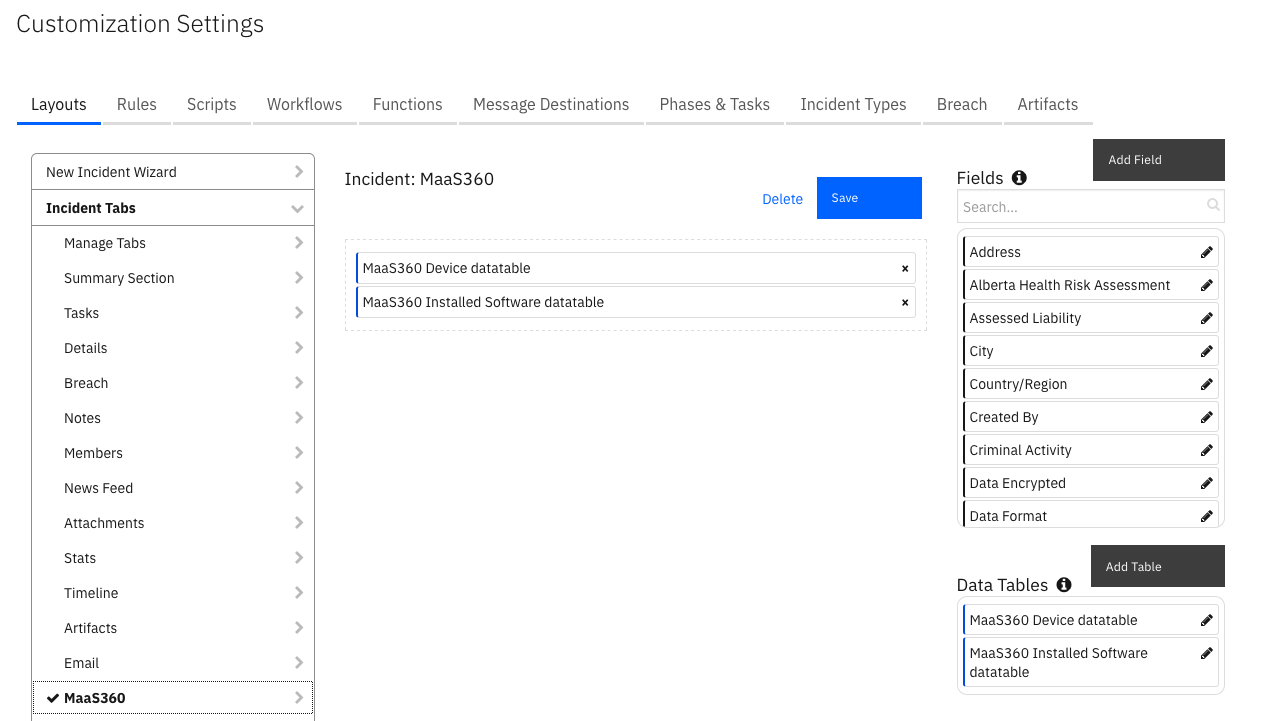Remove MaaS360 Device datatable from layout
Viewport: 1280px width, 721px height.
[905, 269]
